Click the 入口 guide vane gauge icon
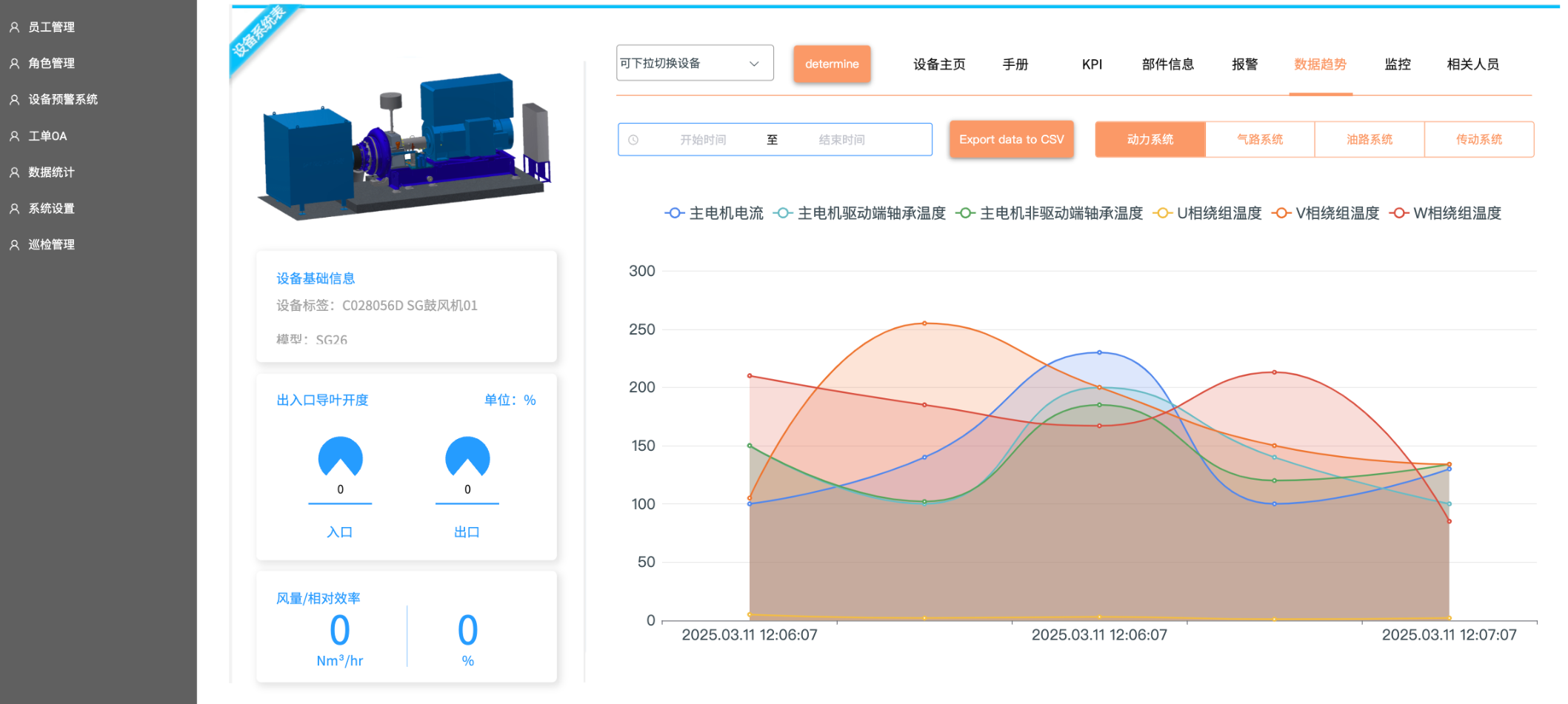Viewport: 1568px width, 704px height. [x=340, y=457]
